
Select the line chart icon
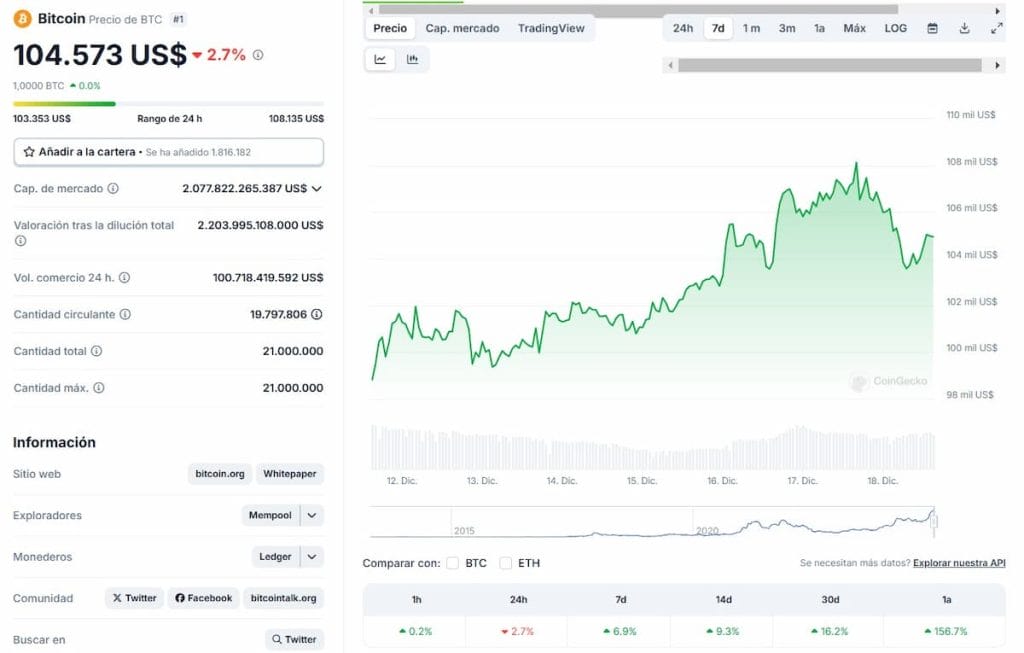380,59
